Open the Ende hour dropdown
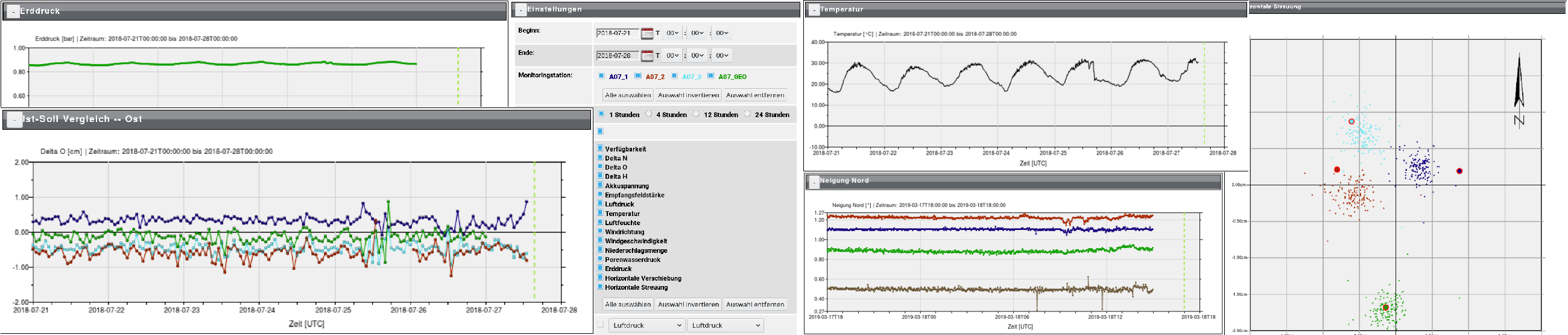The image size is (1568, 335). 672,56
